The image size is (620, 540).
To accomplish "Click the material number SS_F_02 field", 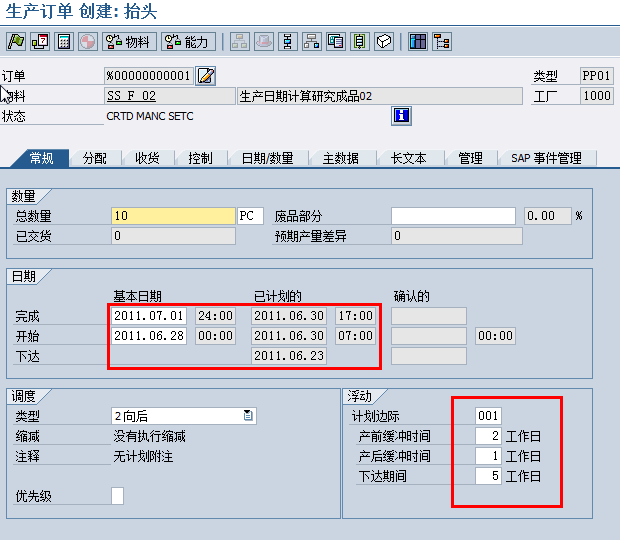I will pos(170,96).
